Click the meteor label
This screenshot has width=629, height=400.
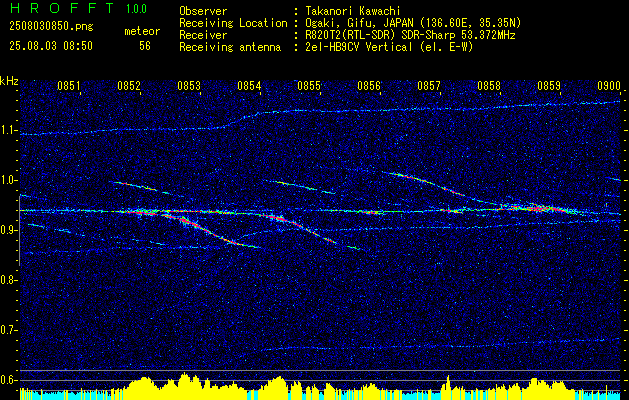click(x=142, y=31)
